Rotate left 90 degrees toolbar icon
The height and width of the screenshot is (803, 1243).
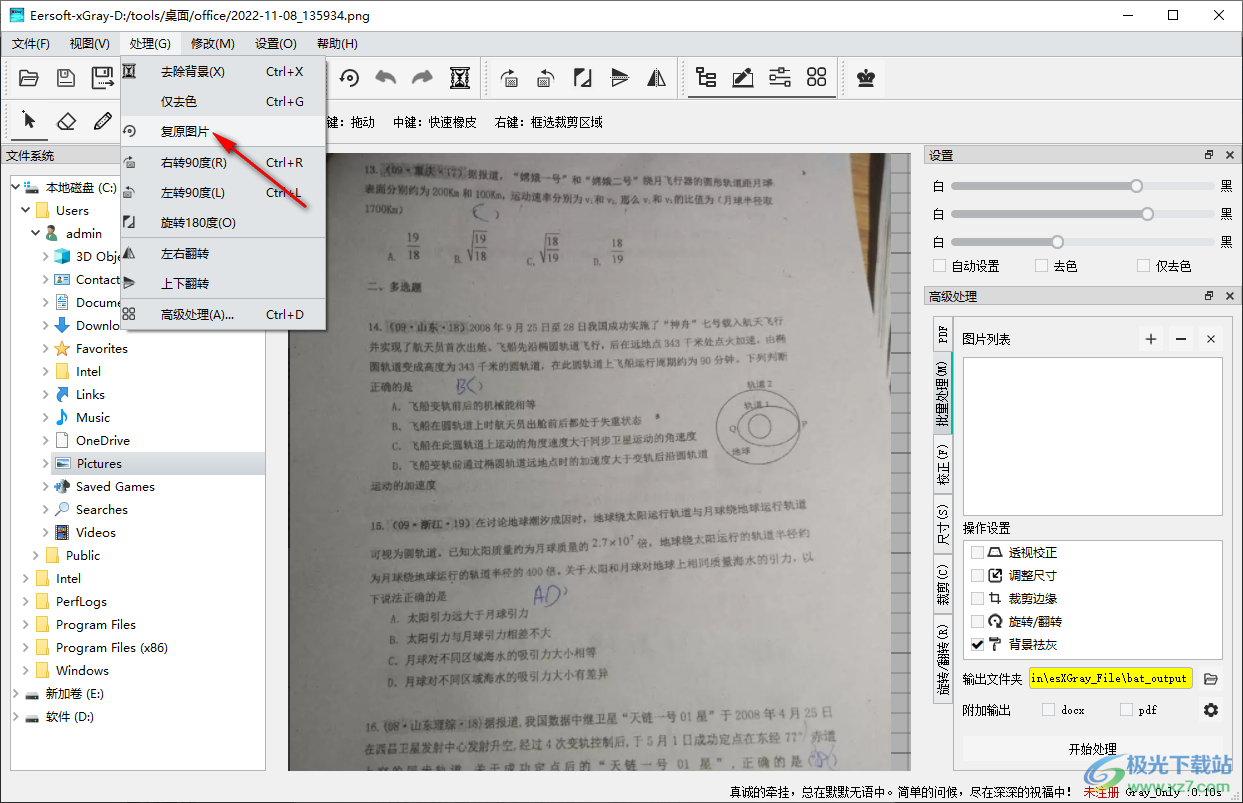[x=546, y=77]
